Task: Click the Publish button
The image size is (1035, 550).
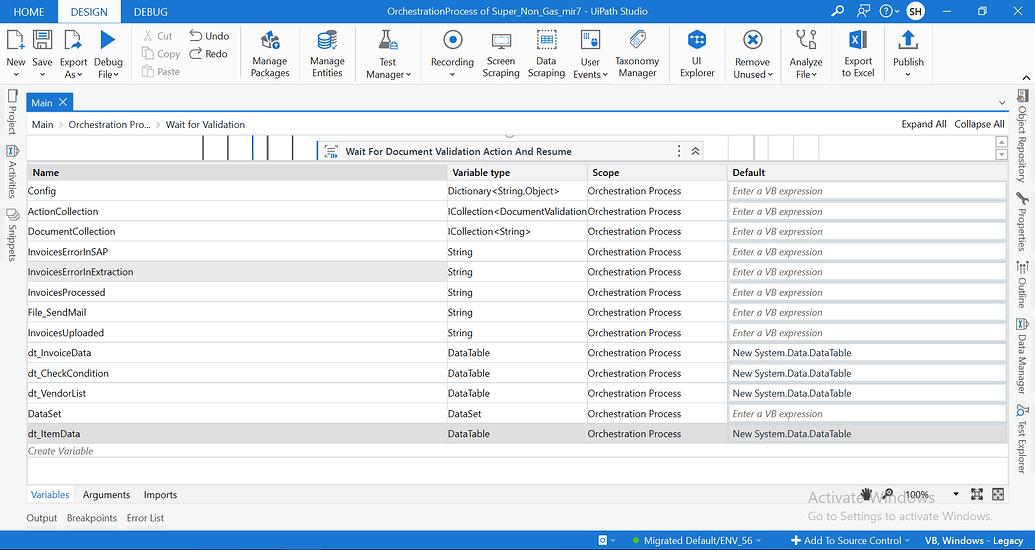Action: (908, 53)
